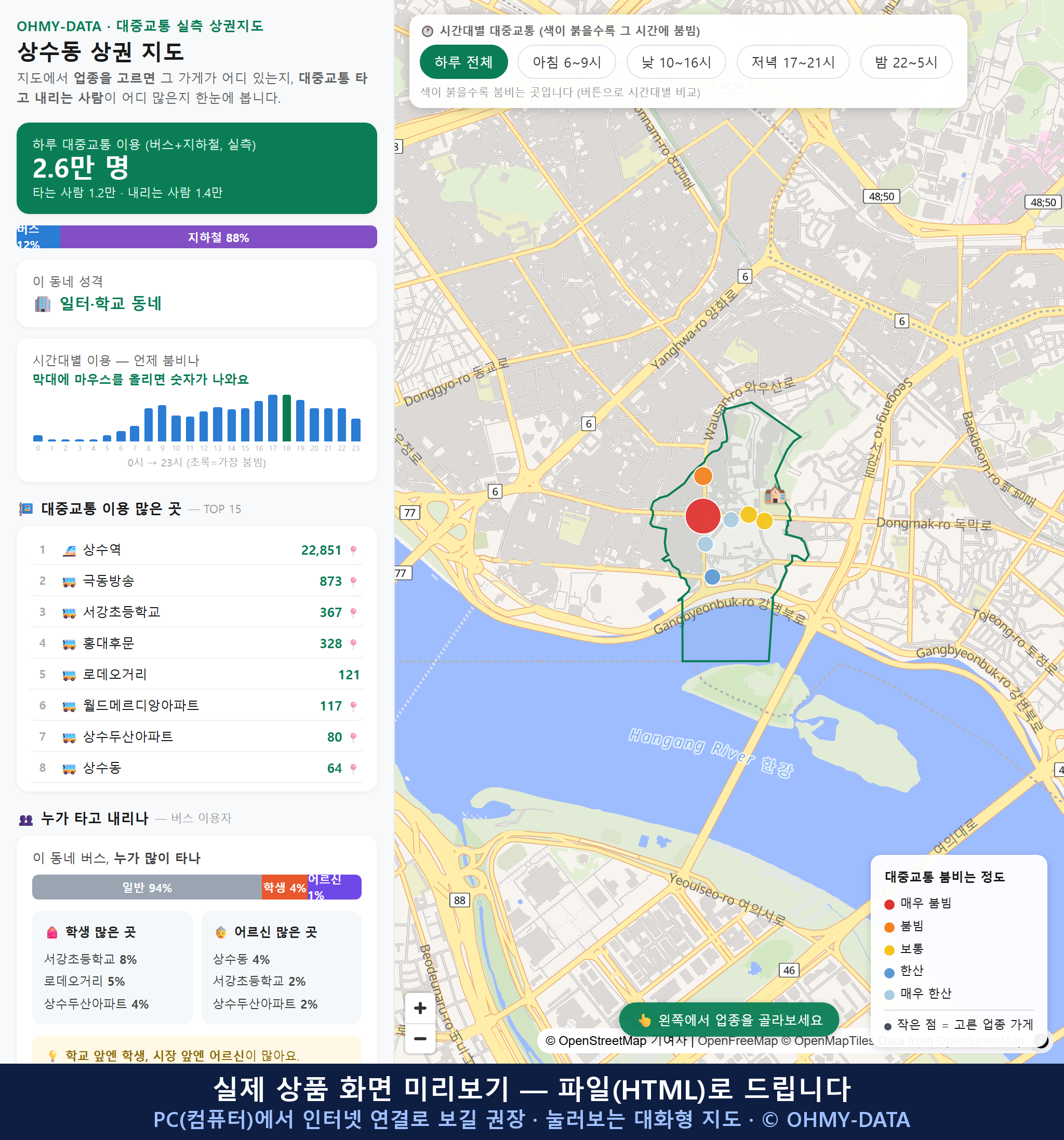Click the 일반 94% gray bar segment

pos(147,887)
